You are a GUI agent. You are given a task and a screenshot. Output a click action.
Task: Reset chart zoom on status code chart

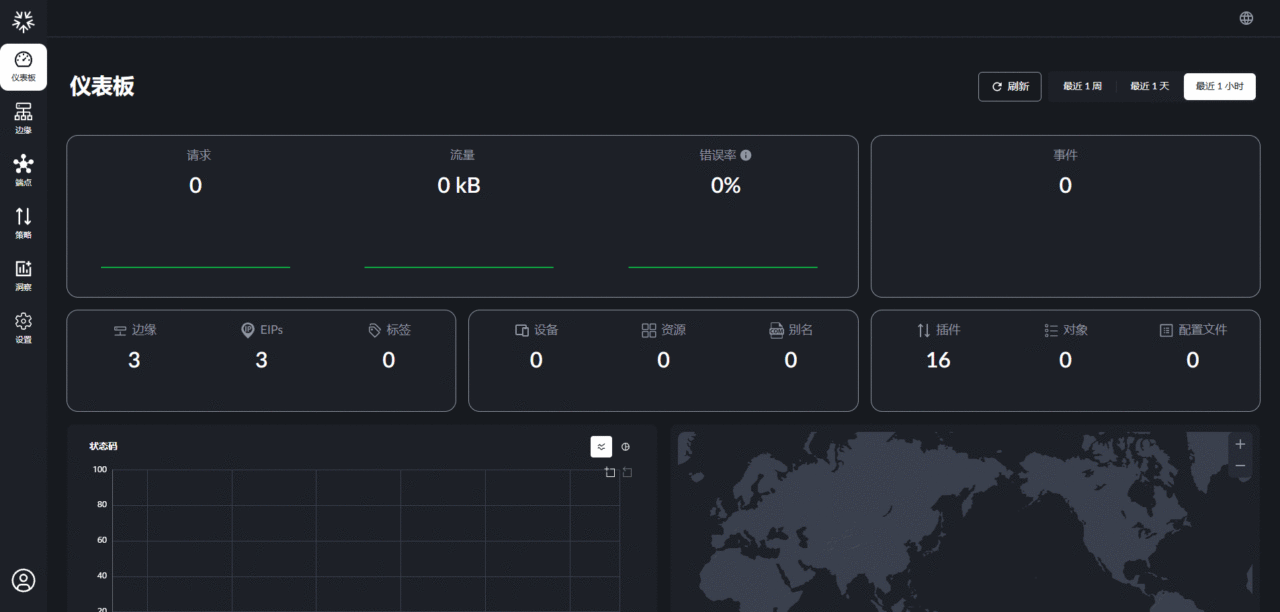627,472
